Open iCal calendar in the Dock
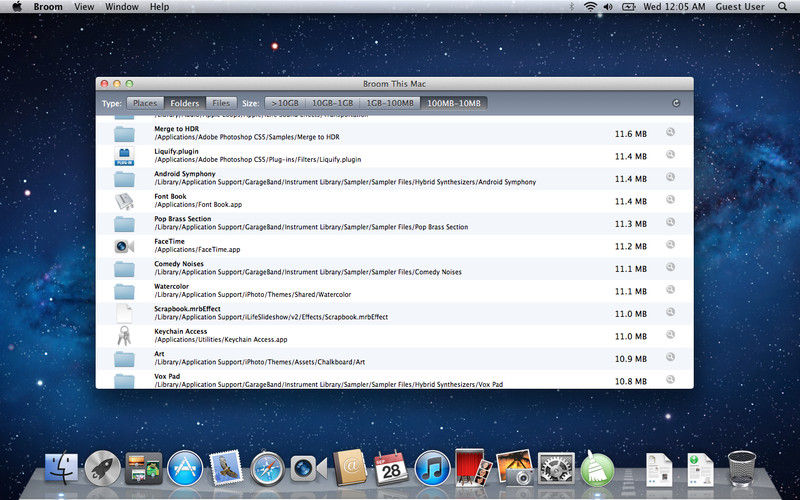Viewport: 800px width, 500px height. point(391,468)
